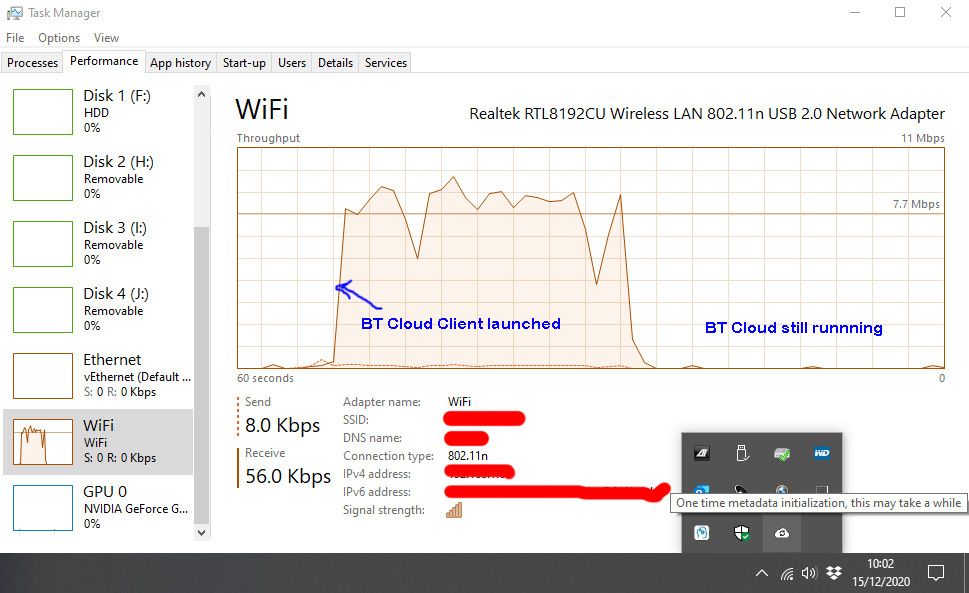Open the File menu
The width and height of the screenshot is (969, 593).
(x=15, y=38)
